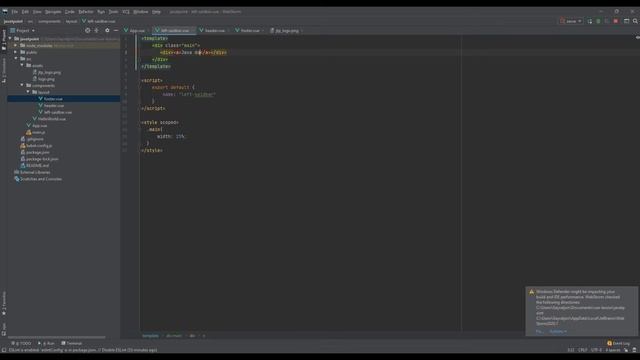Viewport: 640px width, 360px height.
Task: Collapse the javatpoint root folder
Action: point(10,39)
